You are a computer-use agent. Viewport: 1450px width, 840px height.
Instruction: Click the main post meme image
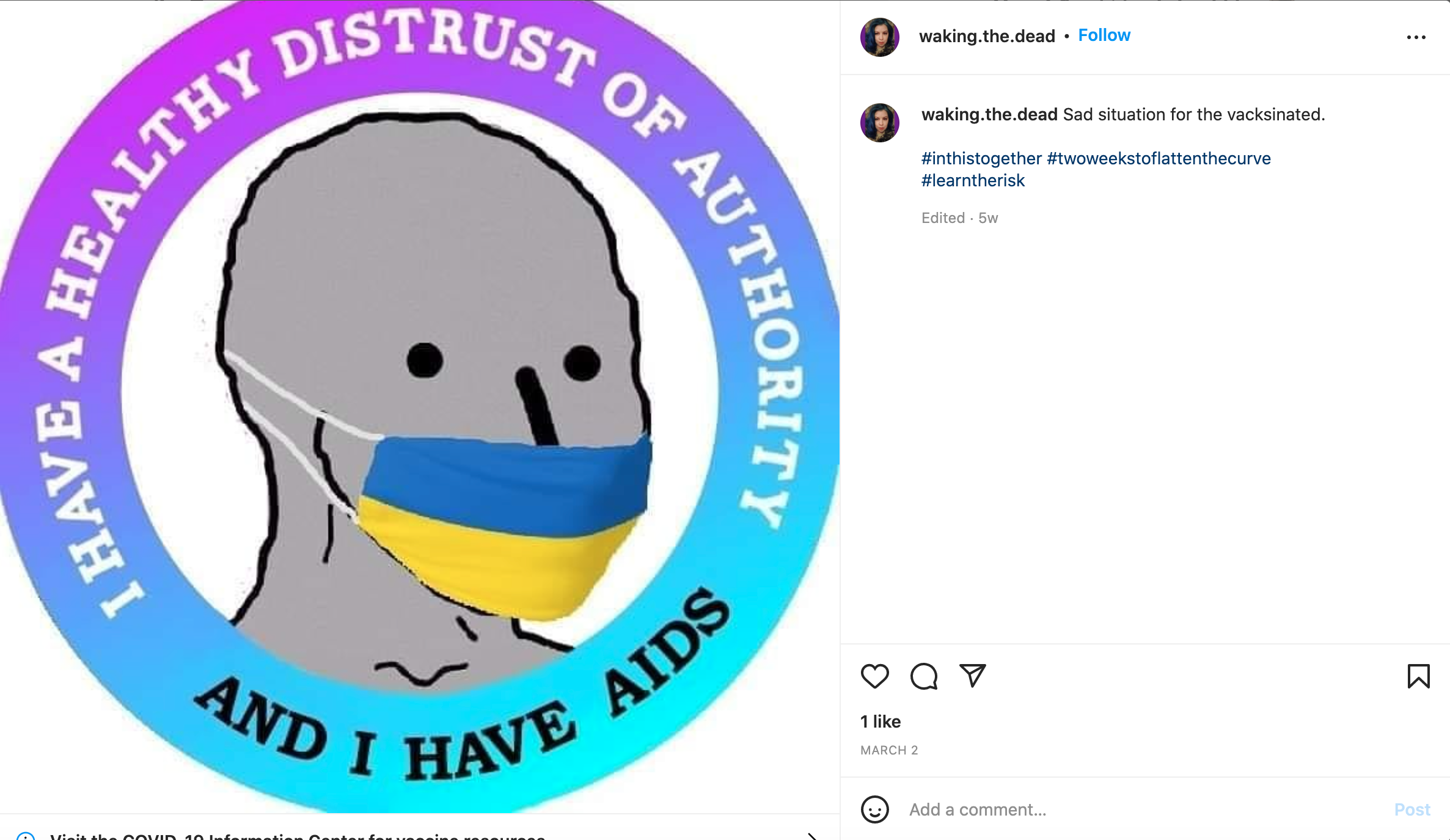[420, 406]
